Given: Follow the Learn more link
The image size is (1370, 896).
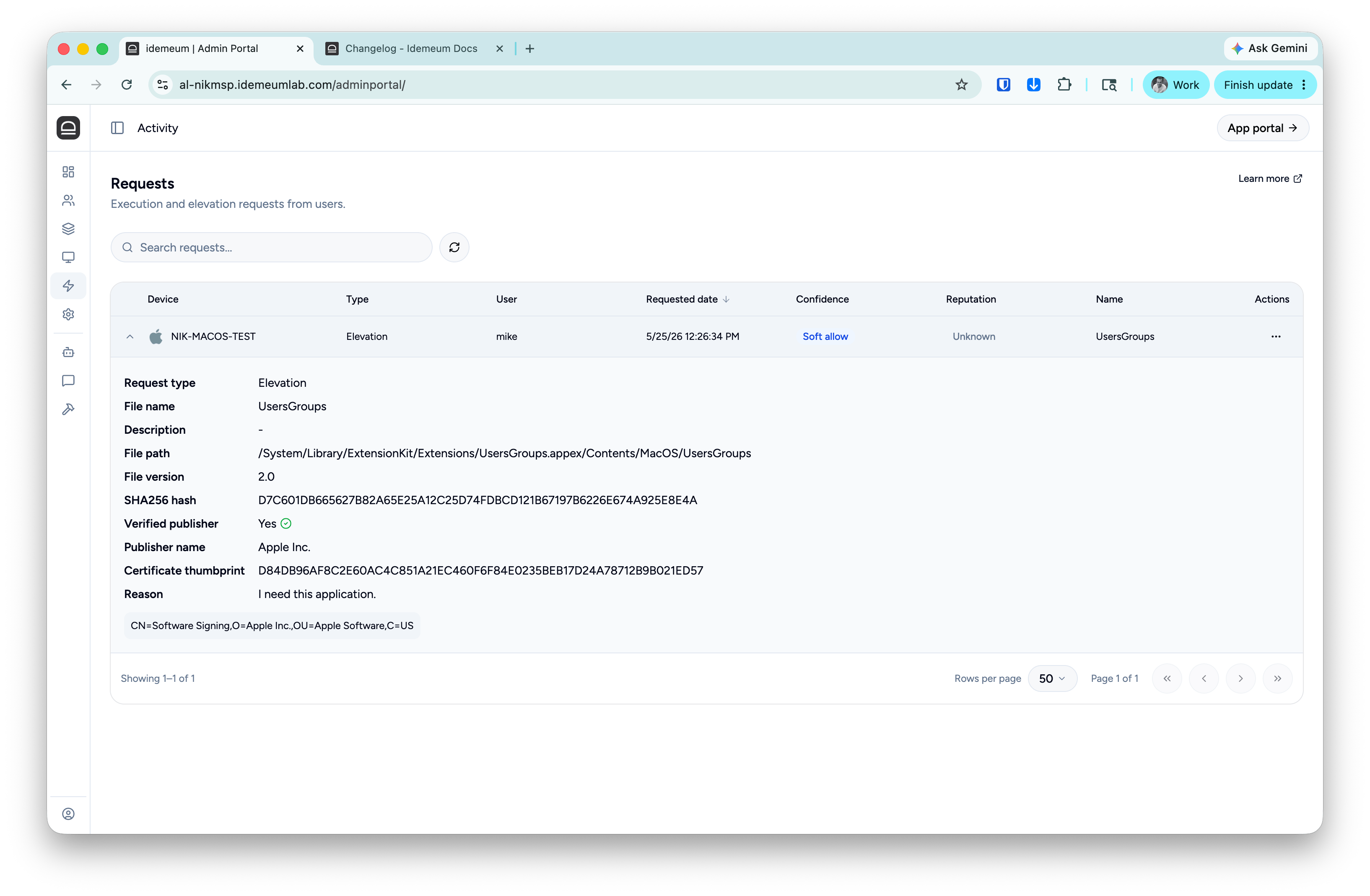Looking at the screenshot, I should [1270, 179].
